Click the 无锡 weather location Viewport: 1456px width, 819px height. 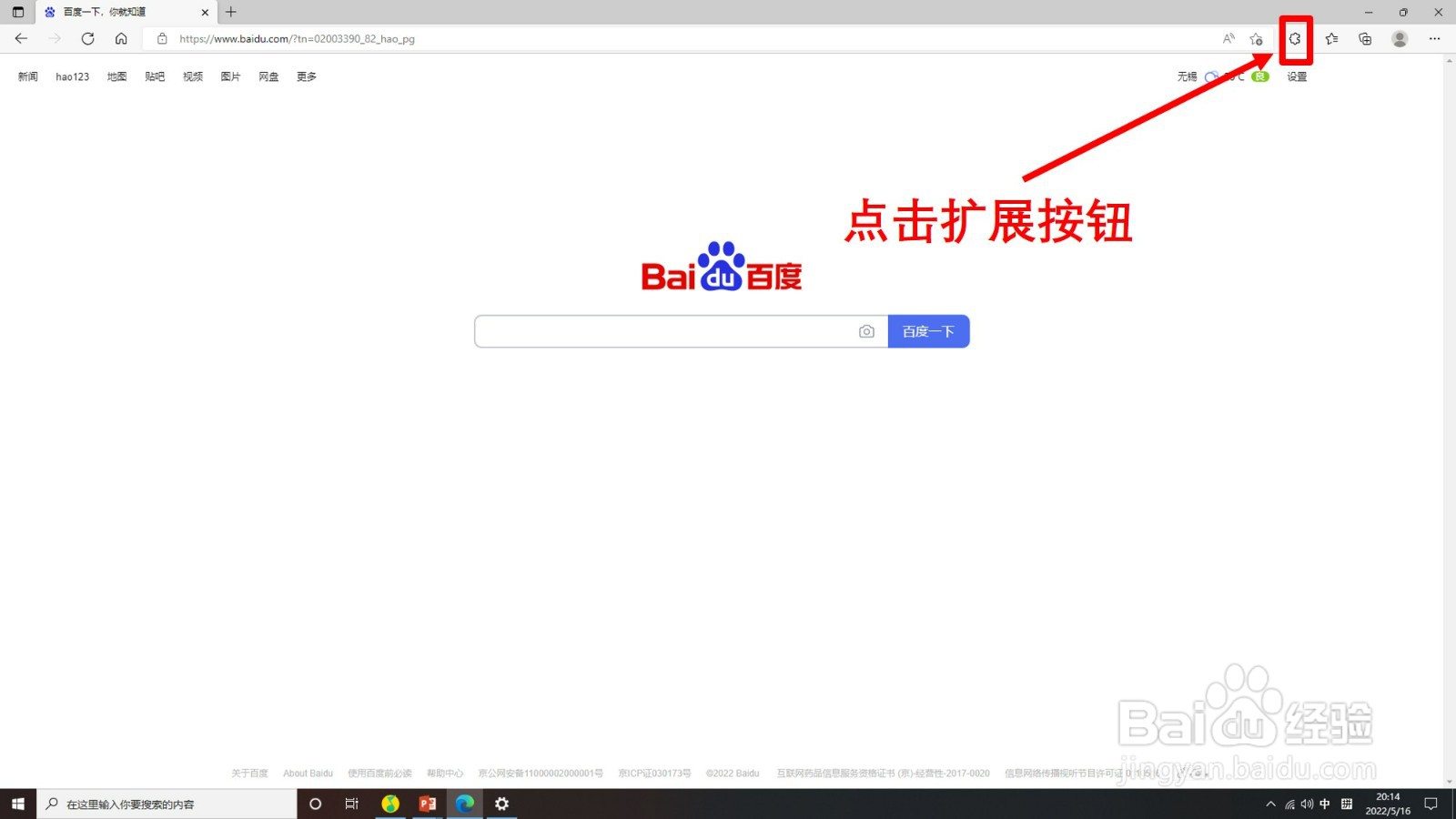1188,76
